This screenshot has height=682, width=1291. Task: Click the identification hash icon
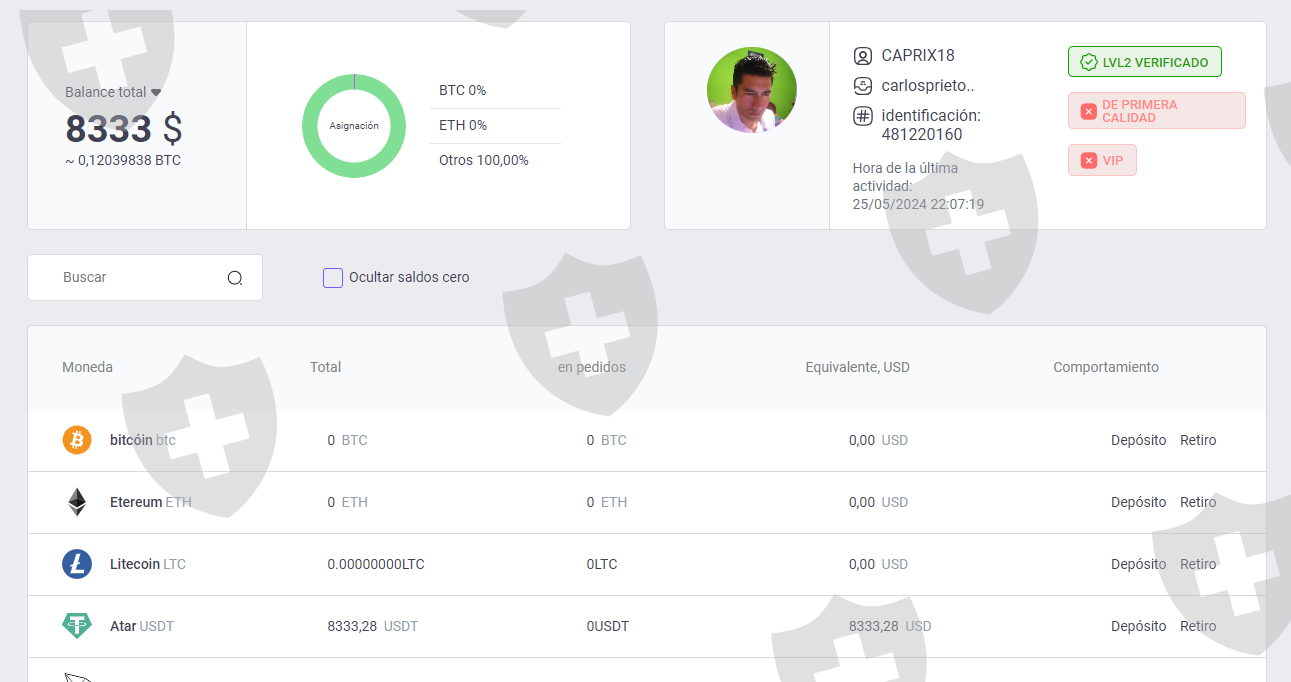point(863,116)
